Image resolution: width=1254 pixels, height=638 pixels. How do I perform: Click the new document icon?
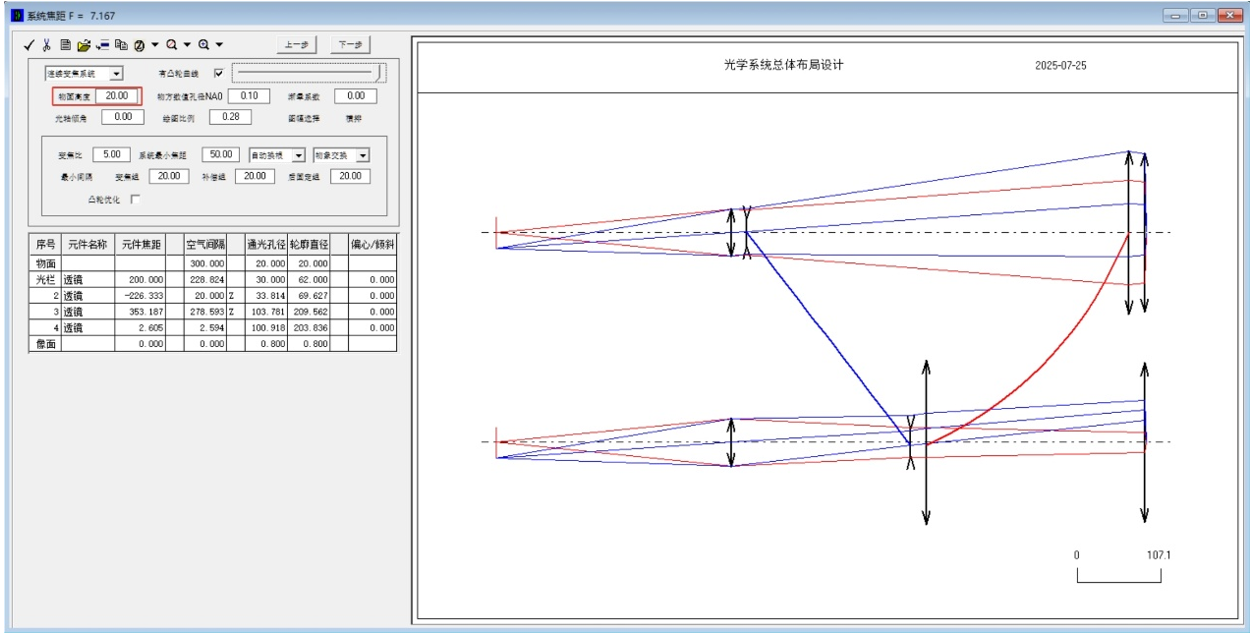tap(65, 45)
